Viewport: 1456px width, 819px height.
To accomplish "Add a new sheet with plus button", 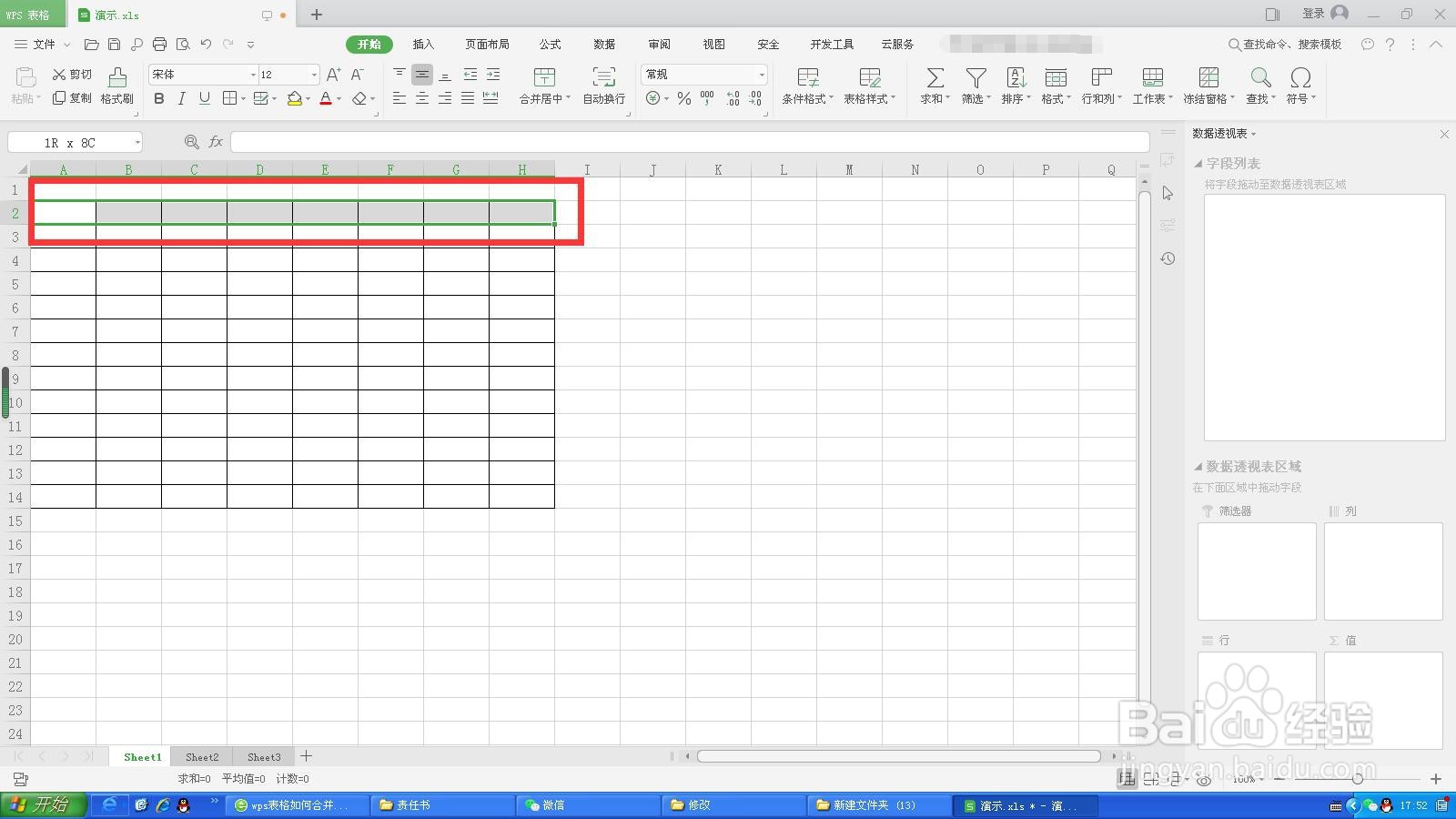I will [307, 756].
